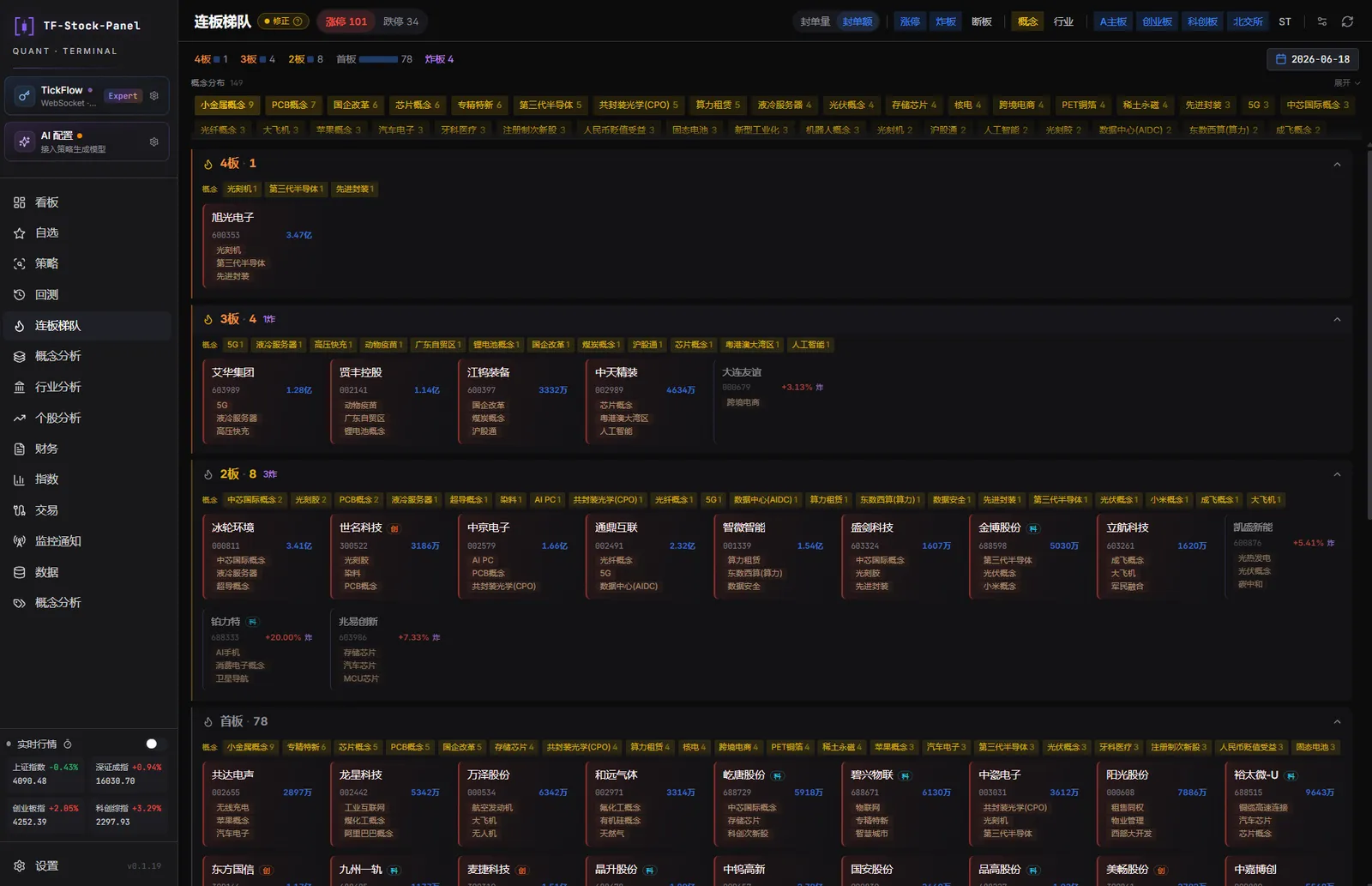
Task: Click the AI 配置 sparkle icon
Action: (x=24, y=142)
